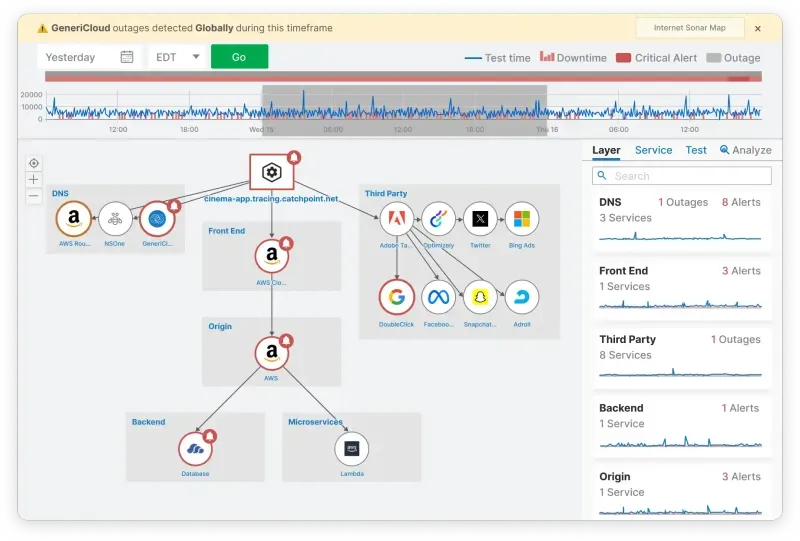Click the DoubleClick Google node icon

[x=397, y=297]
